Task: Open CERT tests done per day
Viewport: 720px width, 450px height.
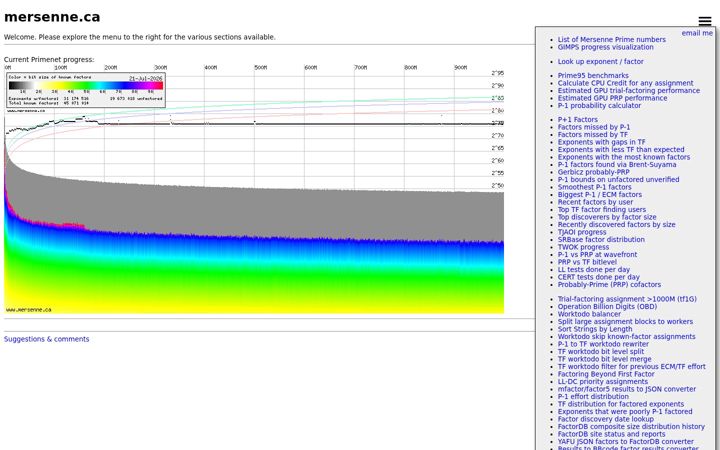Action: click(599, 277)
